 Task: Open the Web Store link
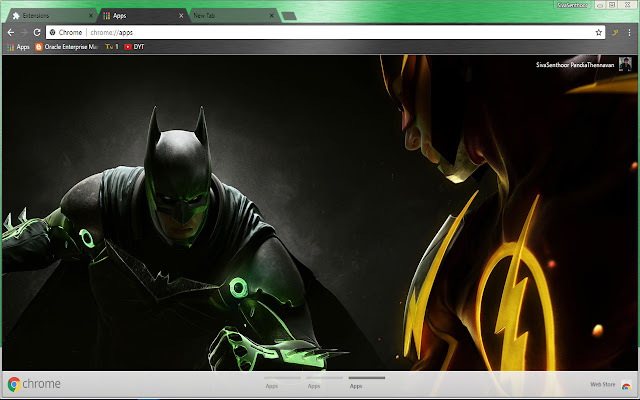point(602,384)
